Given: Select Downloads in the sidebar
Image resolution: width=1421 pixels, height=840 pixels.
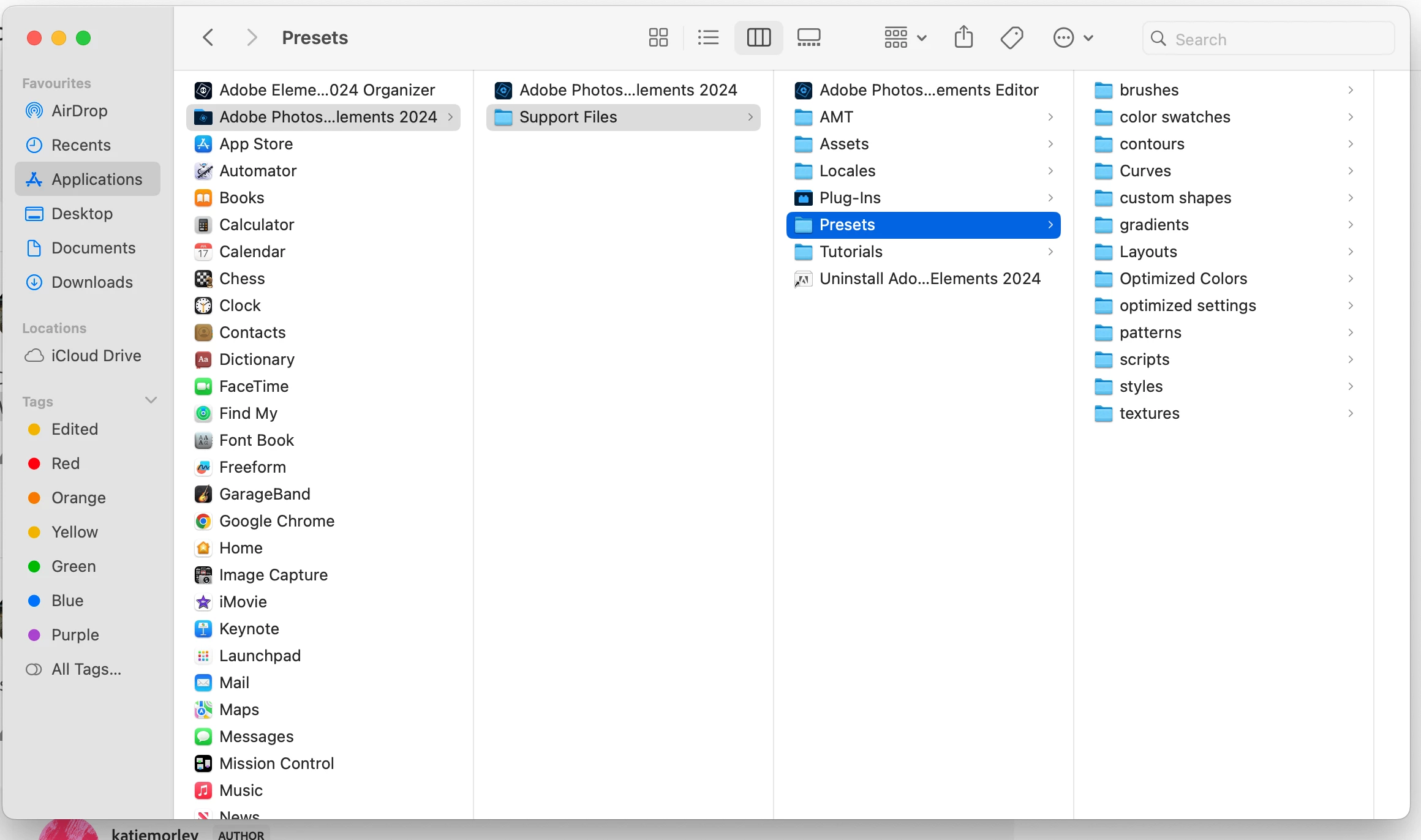Looking at the screenshot, I should click(92, 282).
